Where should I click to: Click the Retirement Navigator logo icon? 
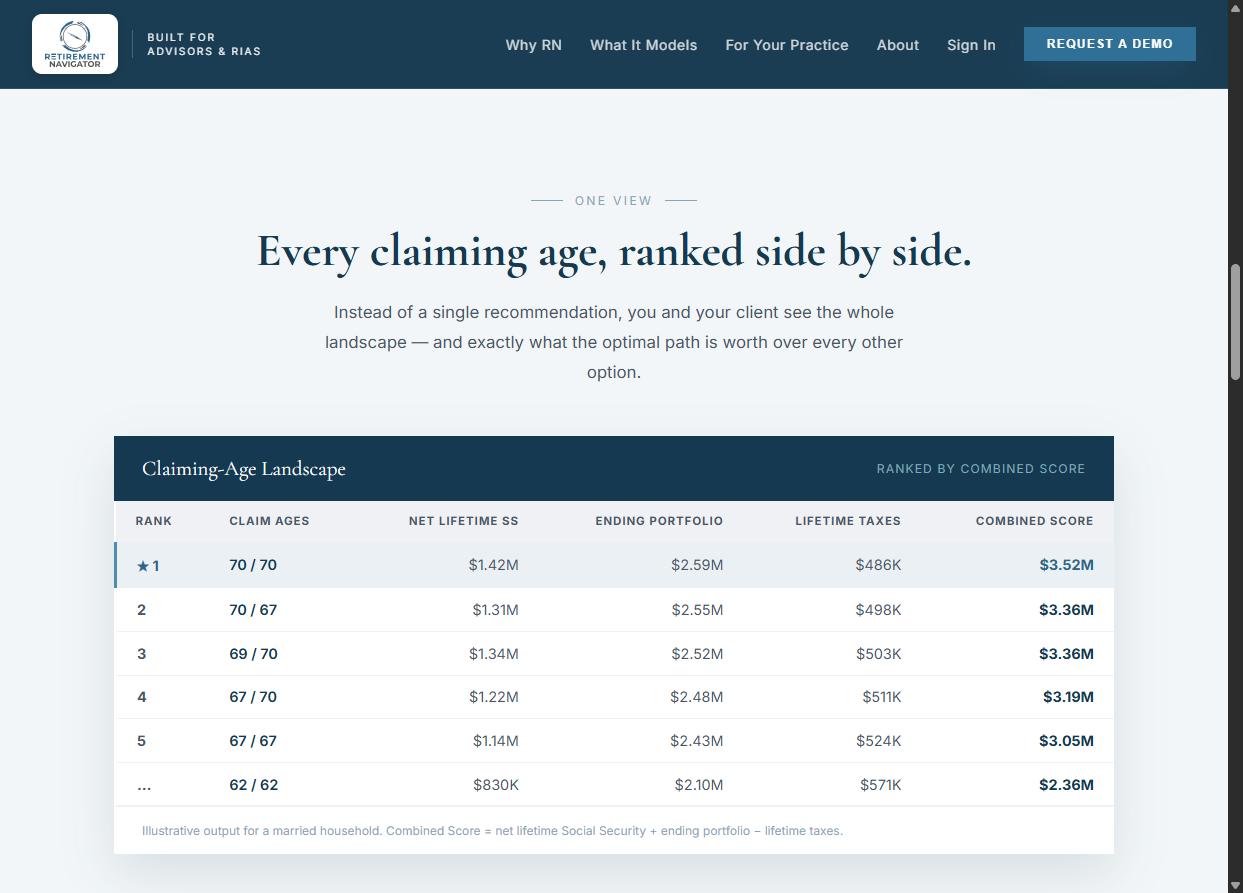75,44
